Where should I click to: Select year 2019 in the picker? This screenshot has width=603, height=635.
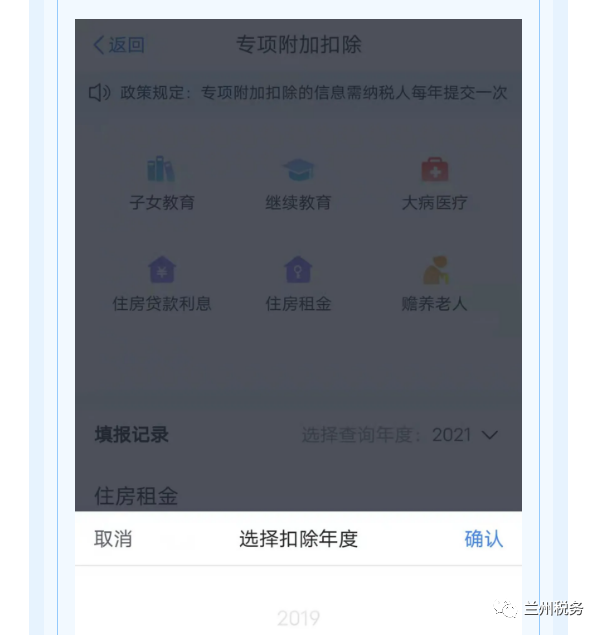298,618
